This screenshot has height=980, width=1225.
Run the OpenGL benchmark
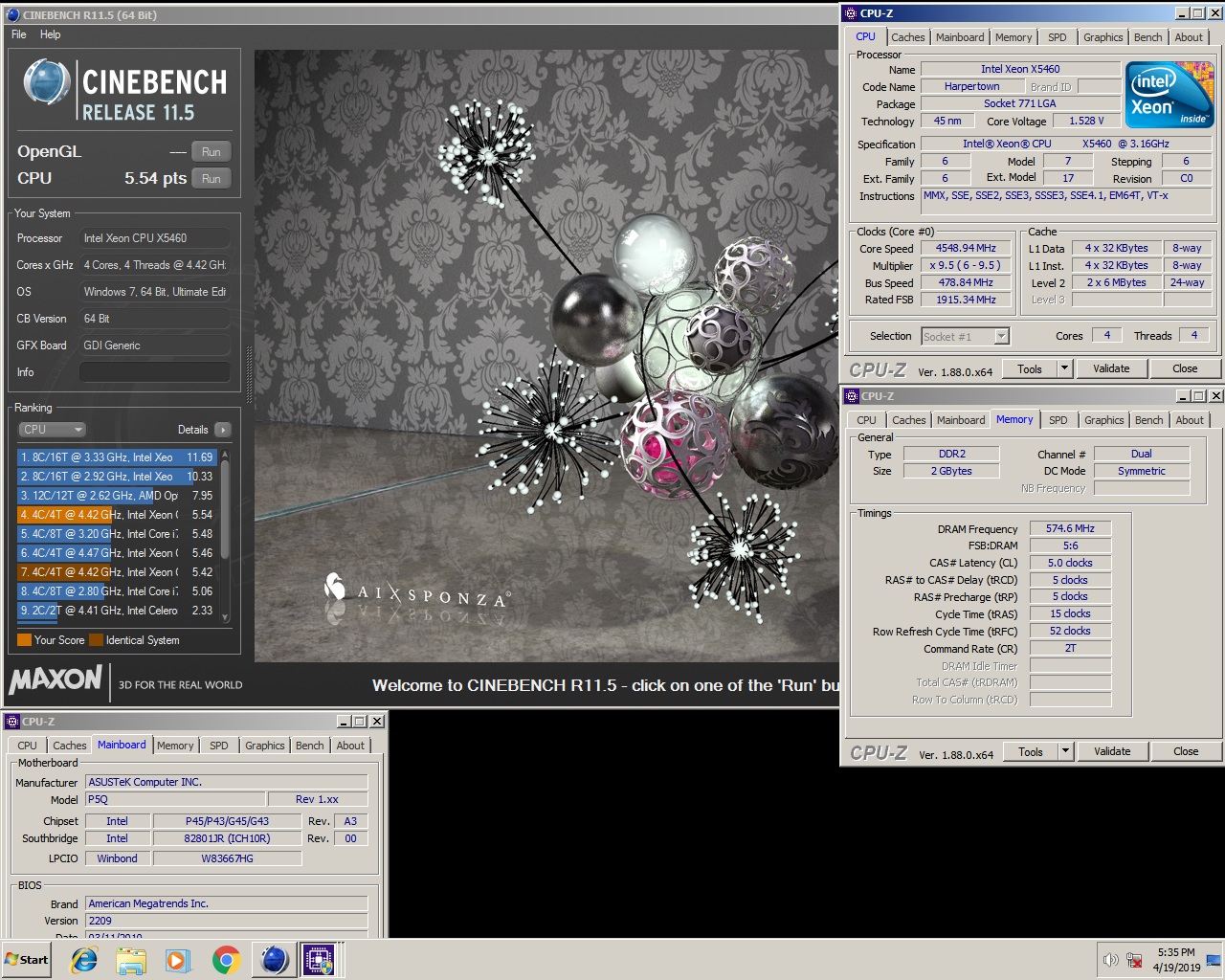click(212, 151)
